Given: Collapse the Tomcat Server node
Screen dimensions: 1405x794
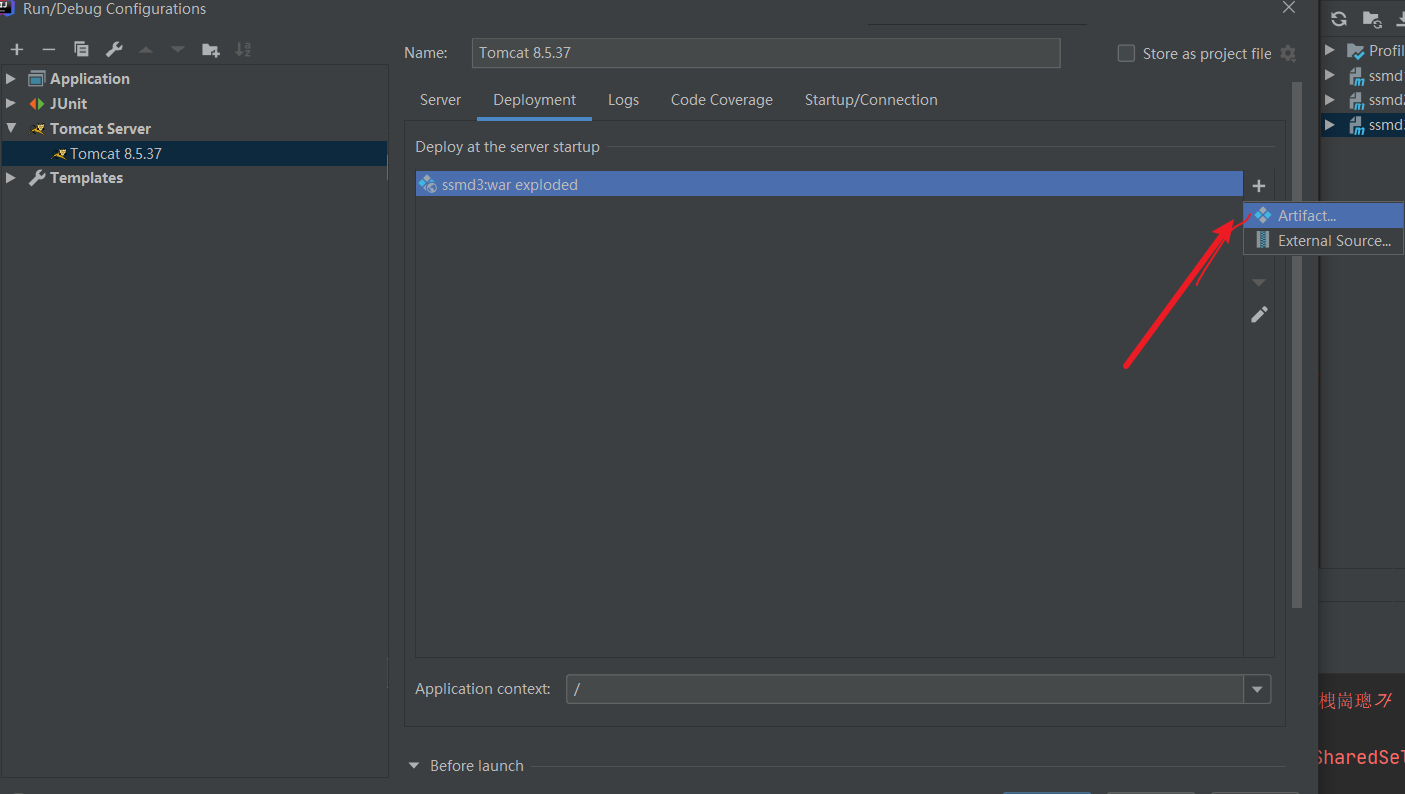Looking at the screenshot, I should [x=11, y=128].
